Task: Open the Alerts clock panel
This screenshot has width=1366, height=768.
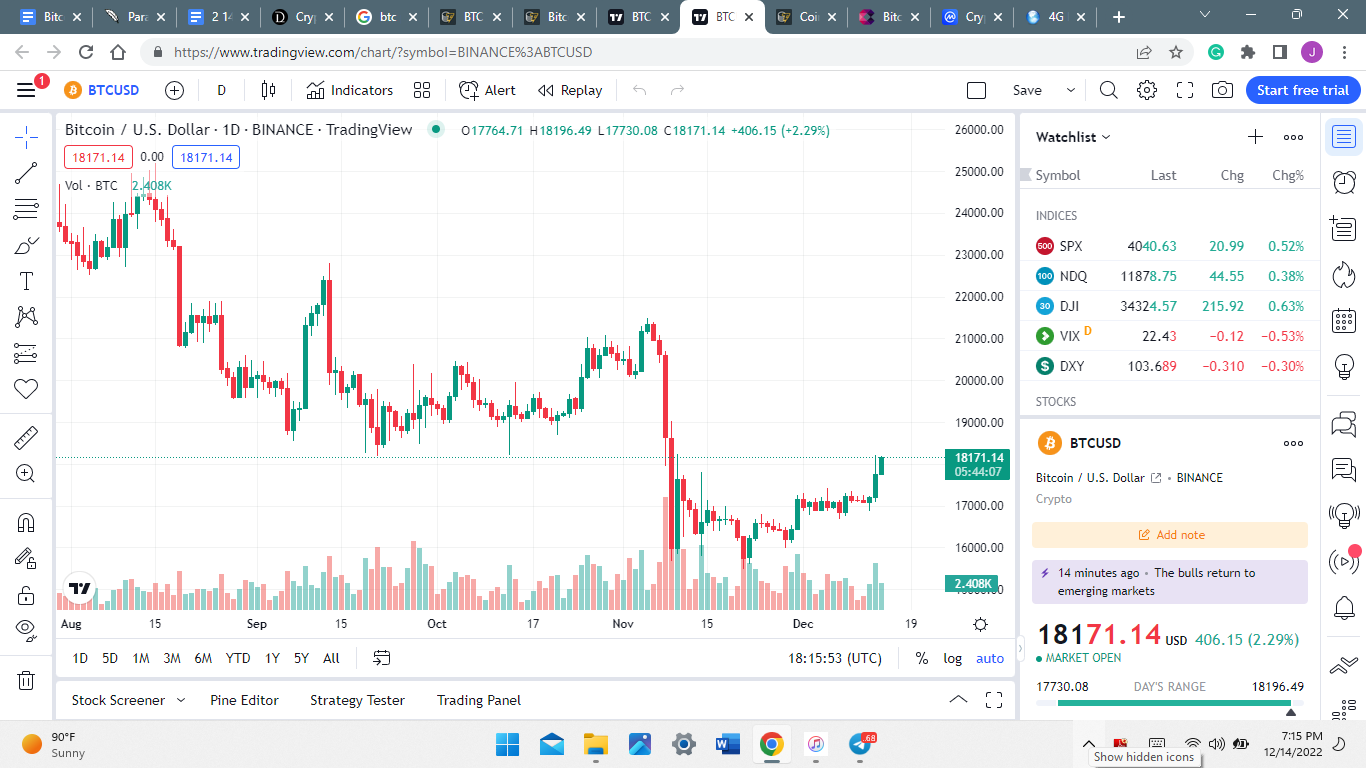Action: pyautogui.click(x=1344, y=182)
